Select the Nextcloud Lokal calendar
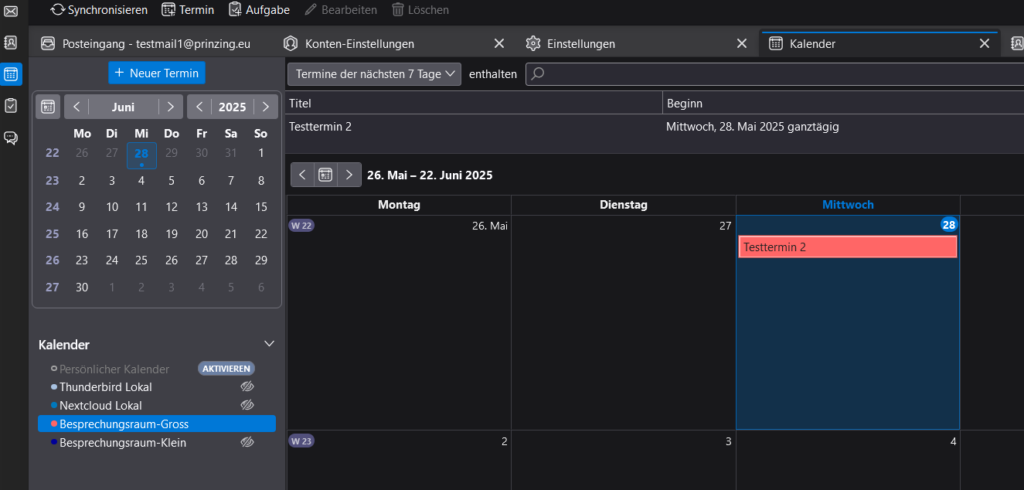This screenshot has height=490, width=1024. pyautogui.click(x=101, y=406)
